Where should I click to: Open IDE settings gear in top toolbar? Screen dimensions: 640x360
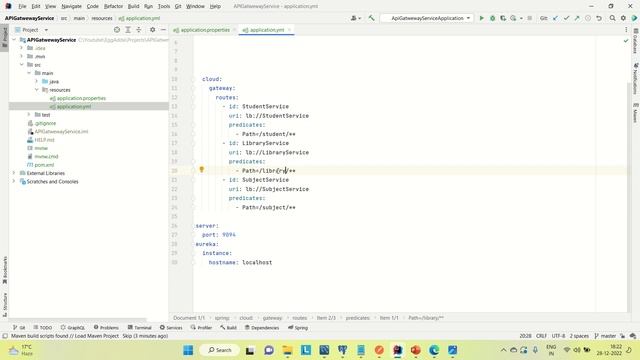623,18
